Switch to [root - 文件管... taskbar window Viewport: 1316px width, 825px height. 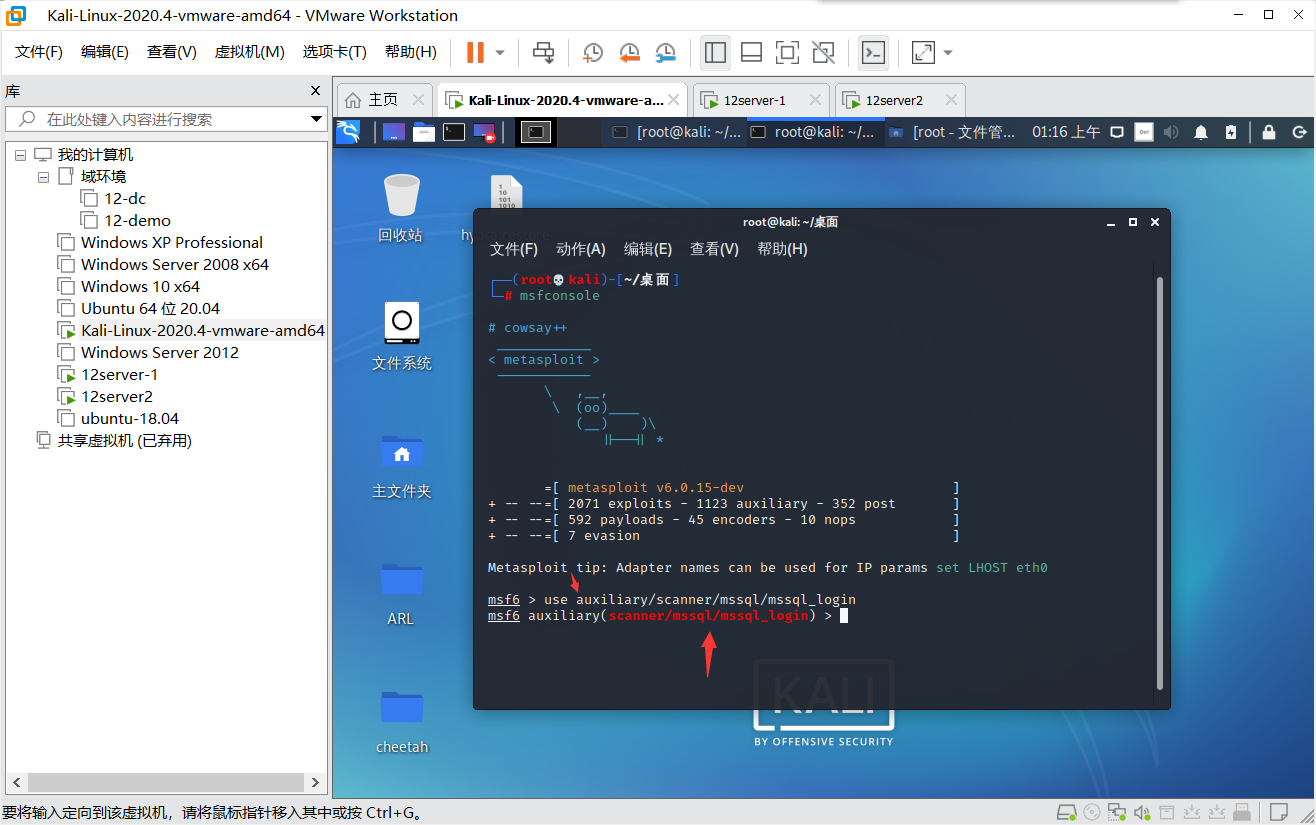point(954,132)
